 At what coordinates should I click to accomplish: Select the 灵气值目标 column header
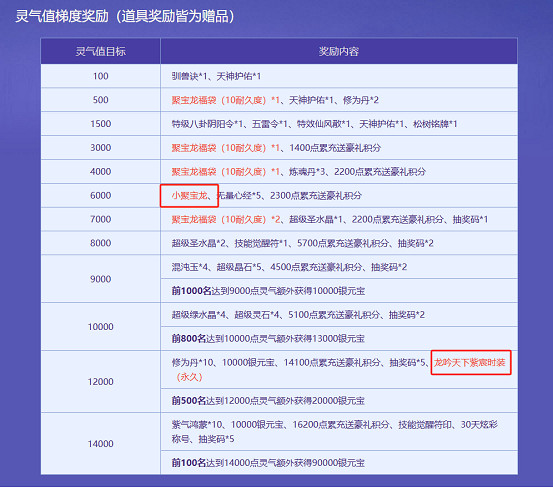click(101, 51)
